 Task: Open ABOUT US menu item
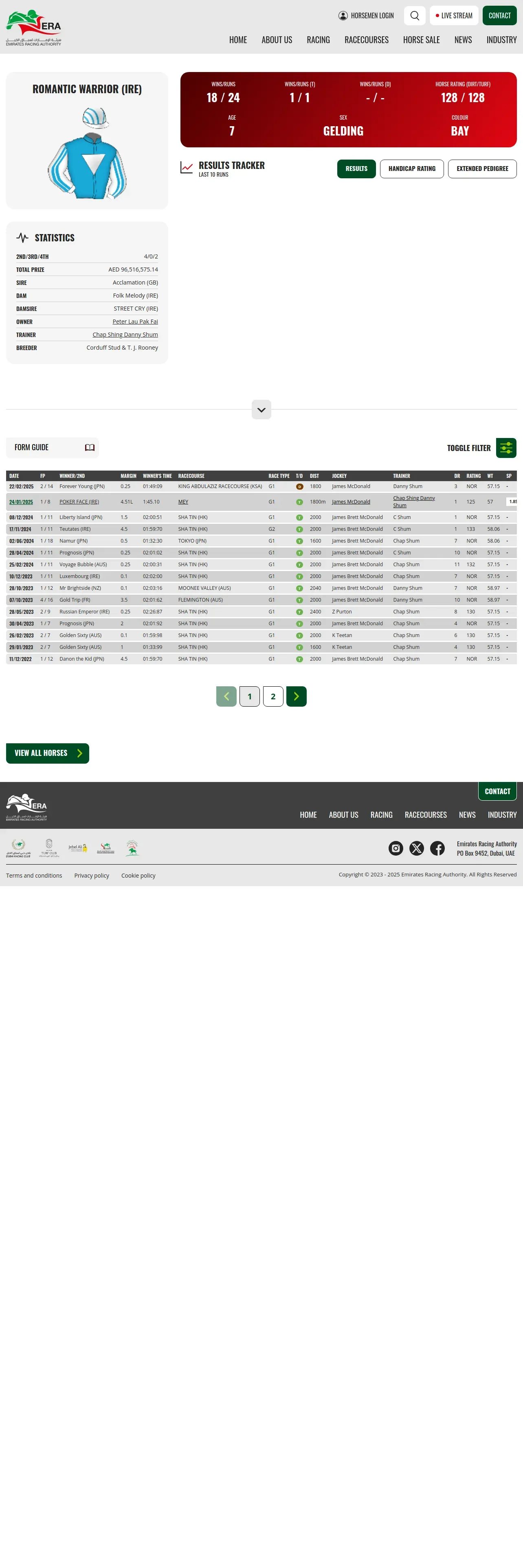pyautogui.click(x=277, y=40)
